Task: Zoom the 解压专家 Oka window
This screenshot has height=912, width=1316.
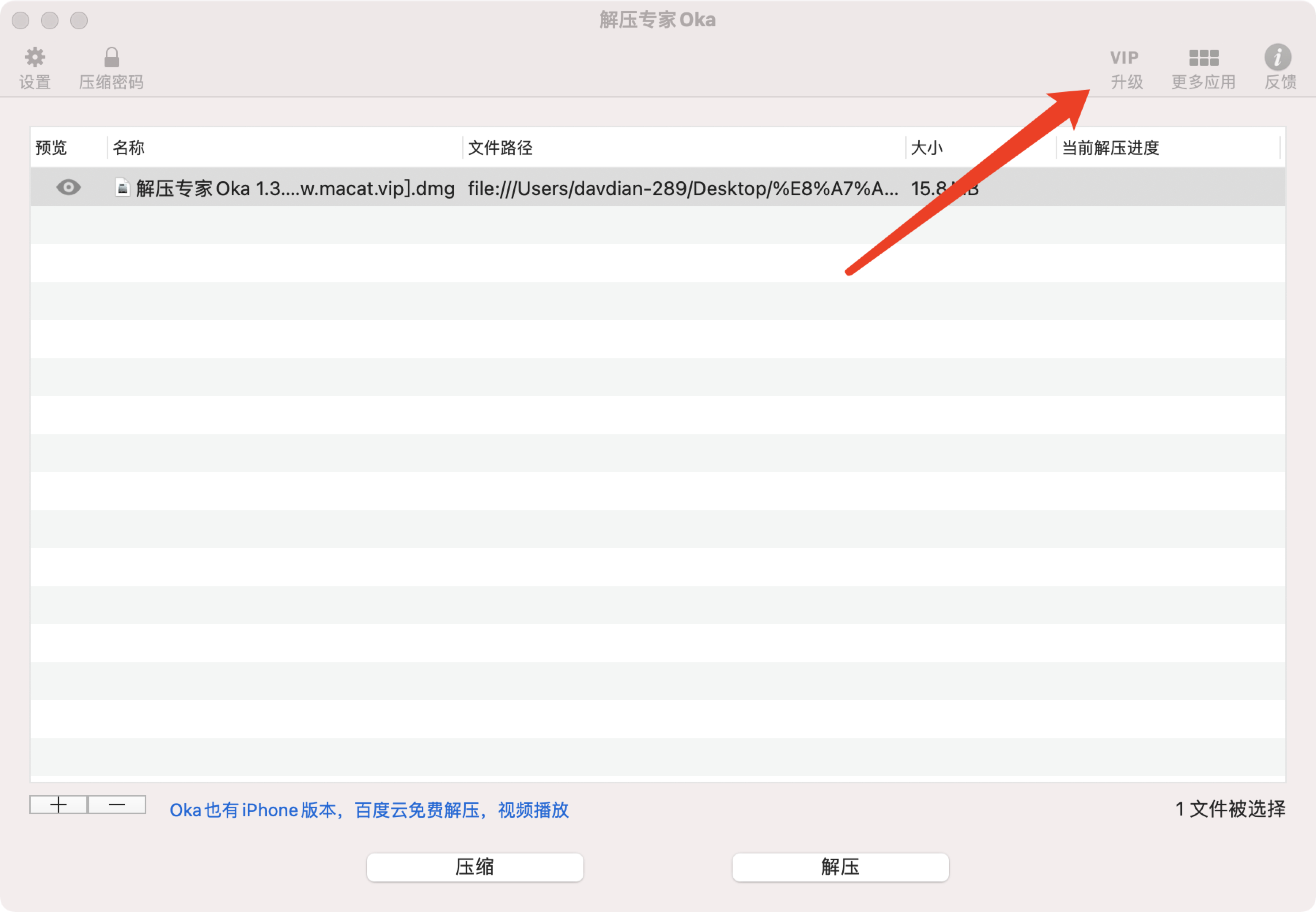Action: [x=79, y=20]
